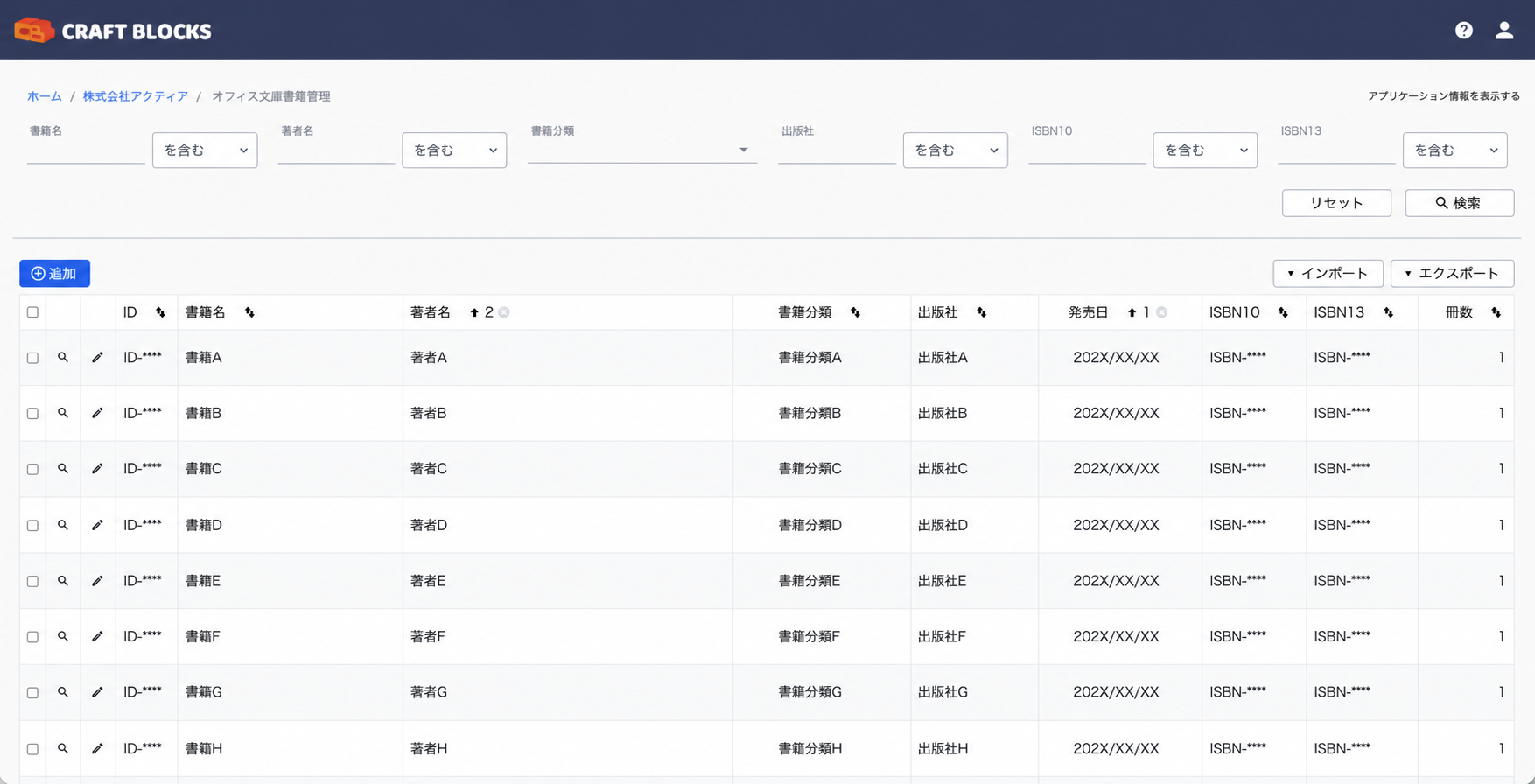Open the 出版社 を含む condition dropdown
This screenshot has width=1535, height=784.
(955, 150)
